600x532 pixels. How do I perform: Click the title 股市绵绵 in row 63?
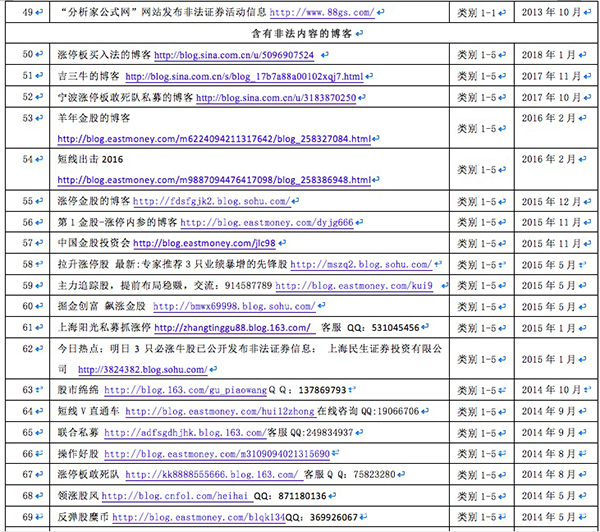(78, 390)
